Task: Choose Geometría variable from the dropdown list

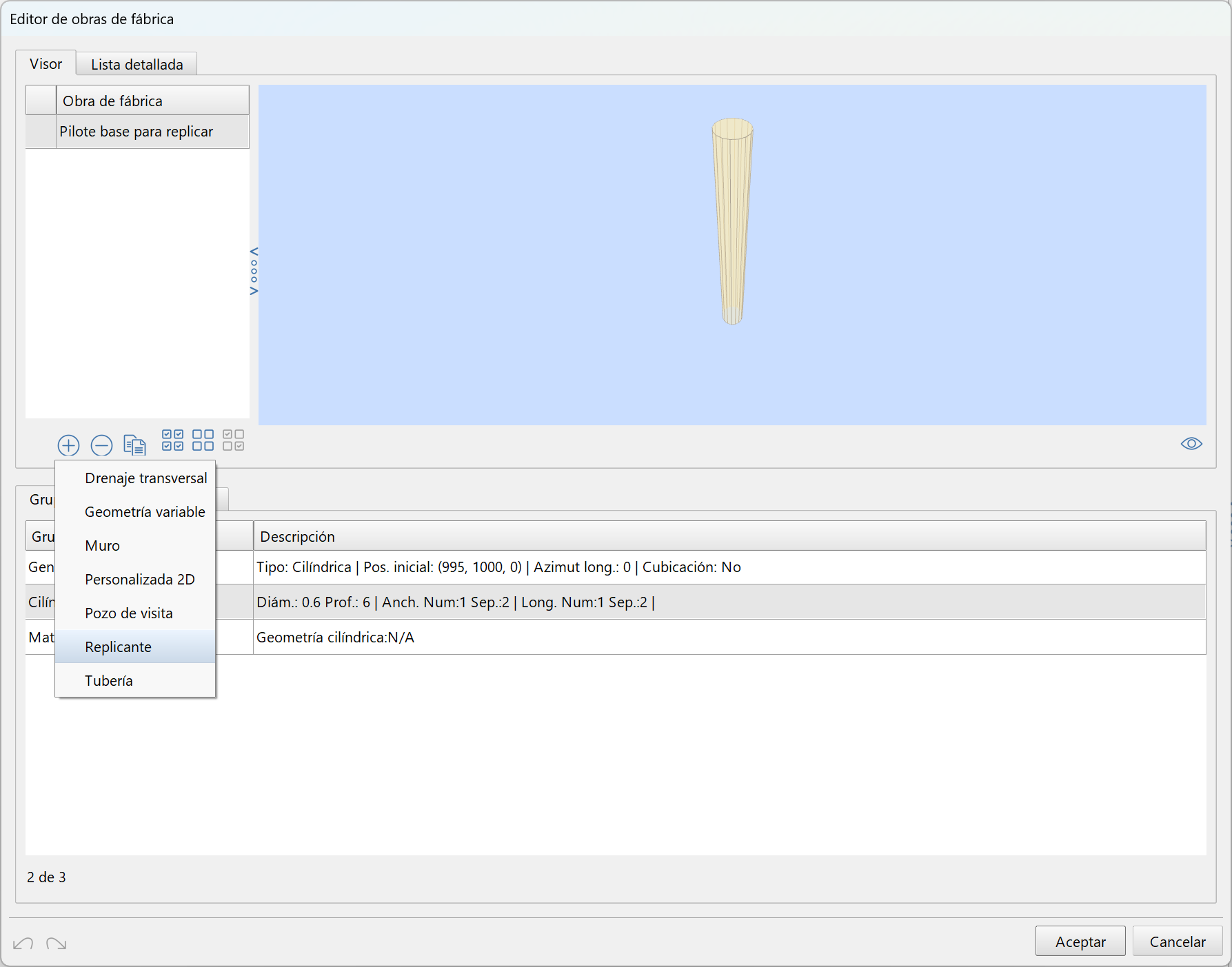Action: pos(145,512)
